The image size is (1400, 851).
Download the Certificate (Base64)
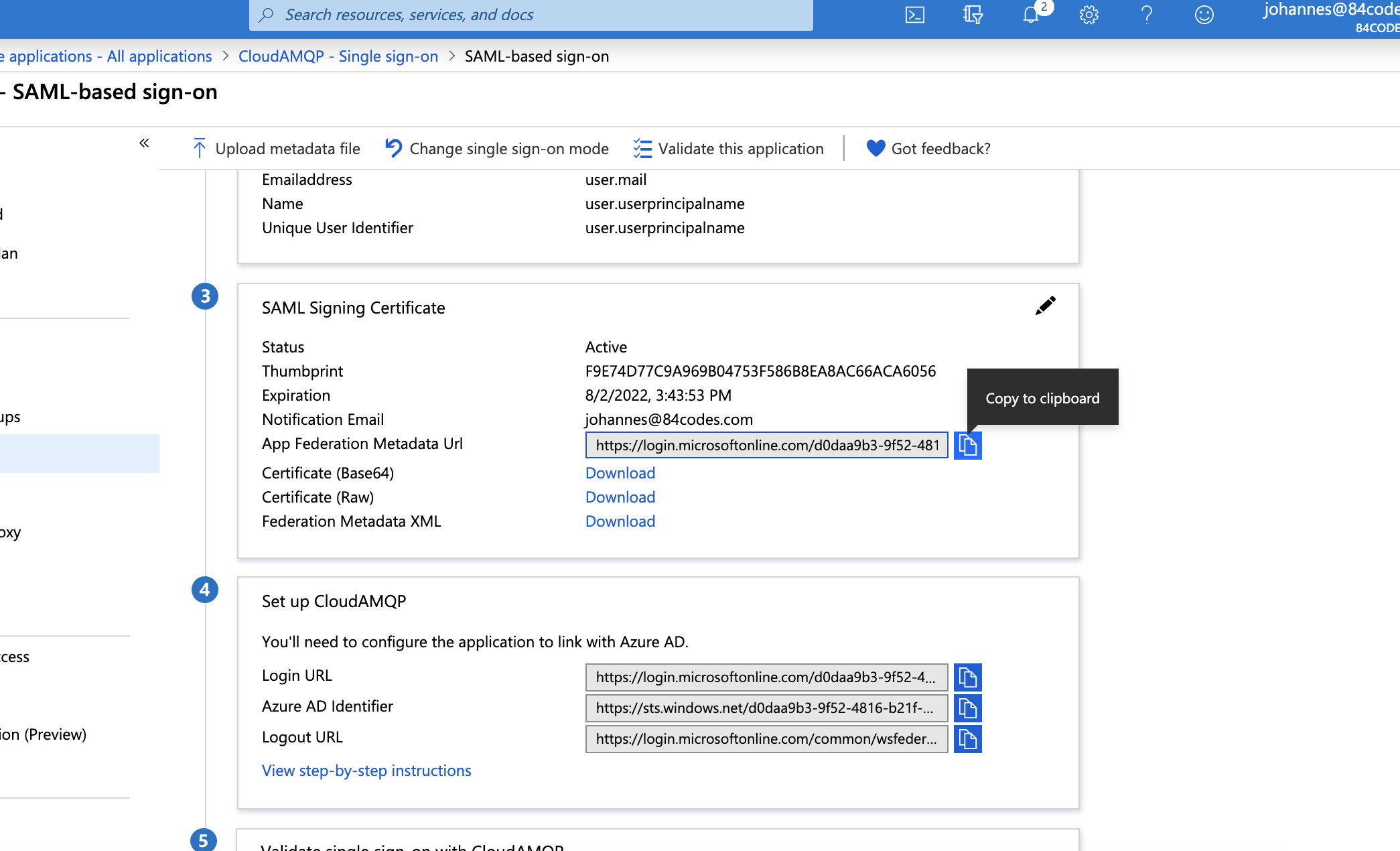tap(620, 473)
